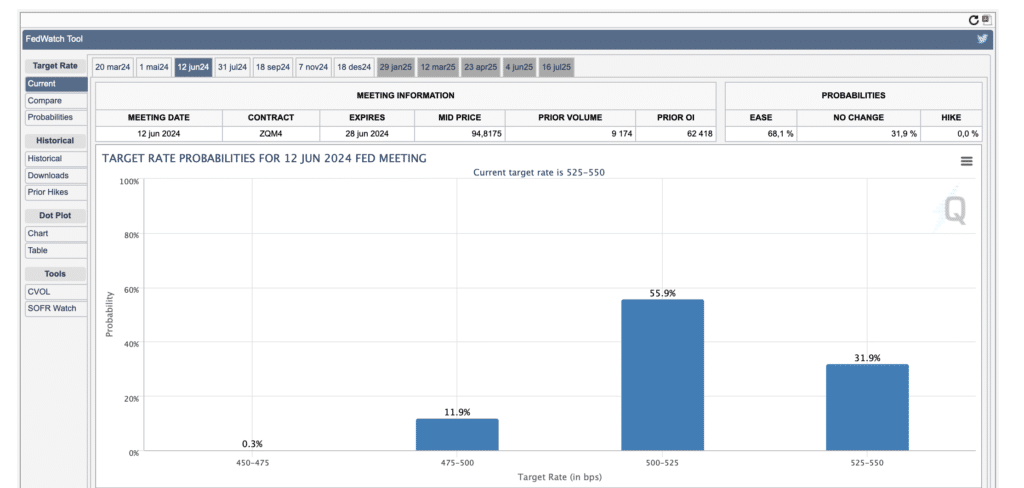Open the chart hamburger menu icon
The image size is (1024, 488).
click(x=967, y=161)
